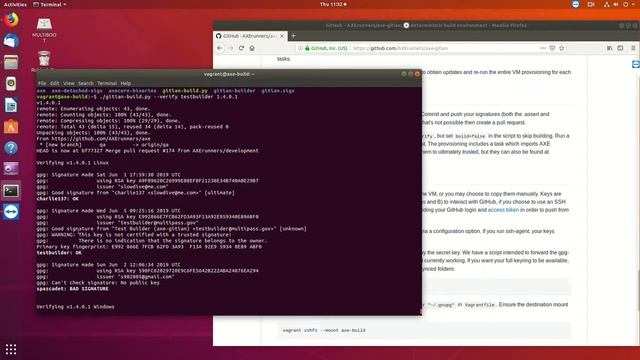Open the Terminal menu in Terminal window
This screenshot has width=640, height=360.
tap(107, 83)
